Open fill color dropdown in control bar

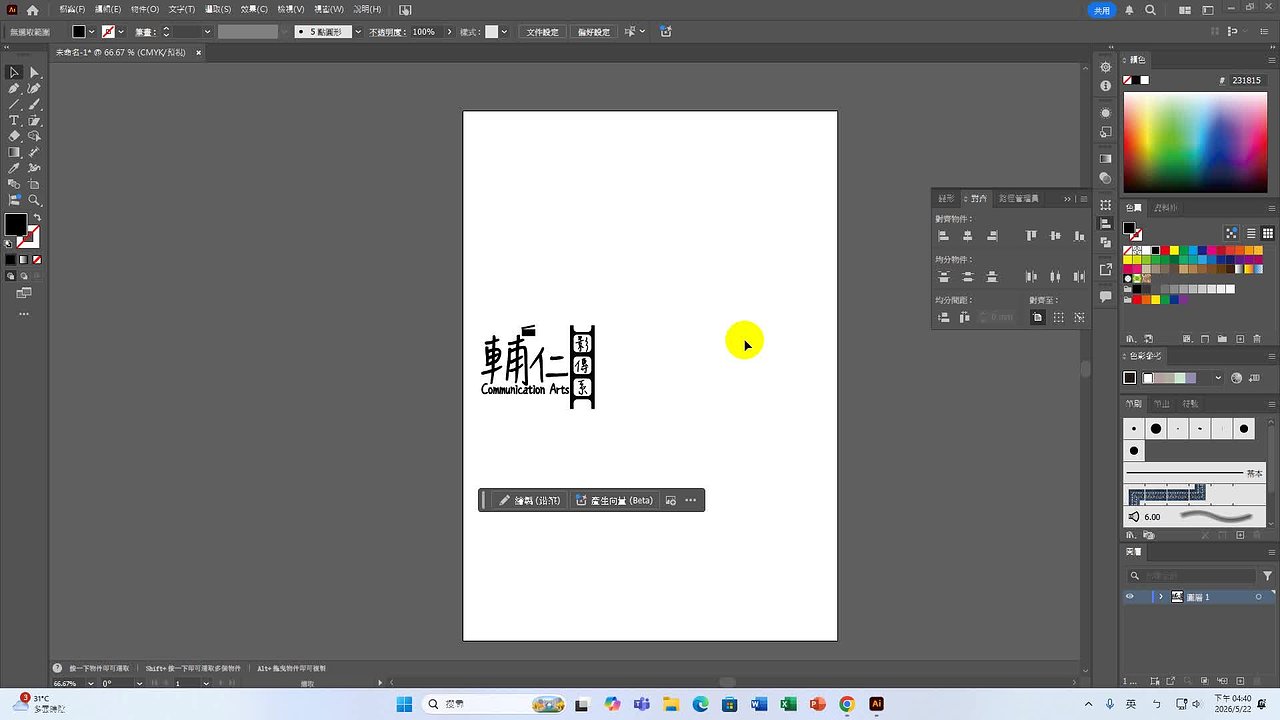coord(92,32)
